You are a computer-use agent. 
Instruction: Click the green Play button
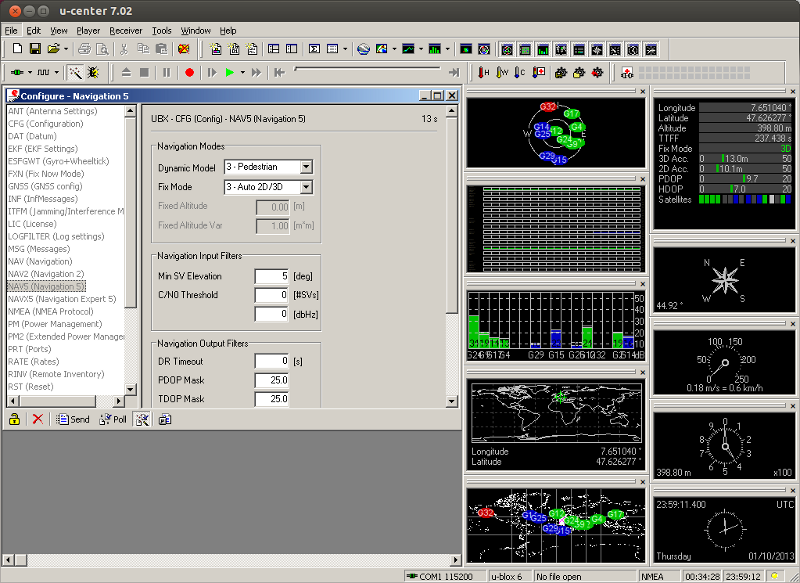(230, 73)
